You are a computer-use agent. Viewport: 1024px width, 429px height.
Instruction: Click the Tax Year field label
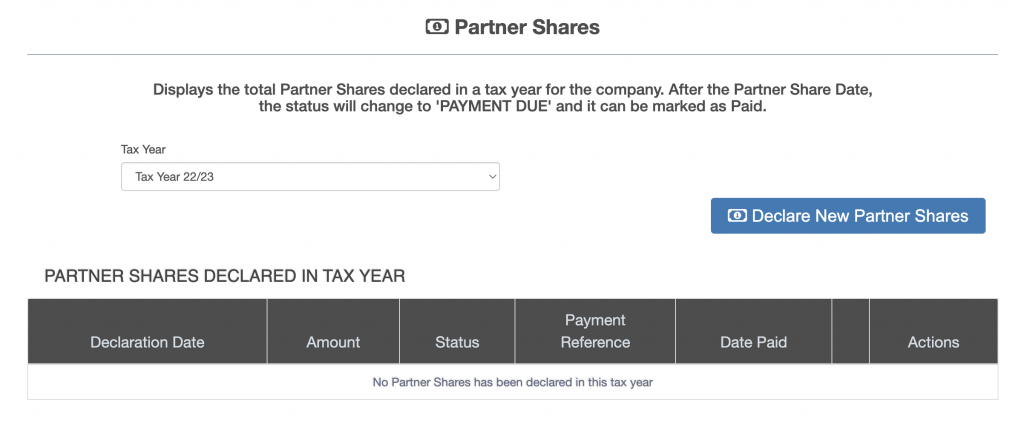click(143, 150)
